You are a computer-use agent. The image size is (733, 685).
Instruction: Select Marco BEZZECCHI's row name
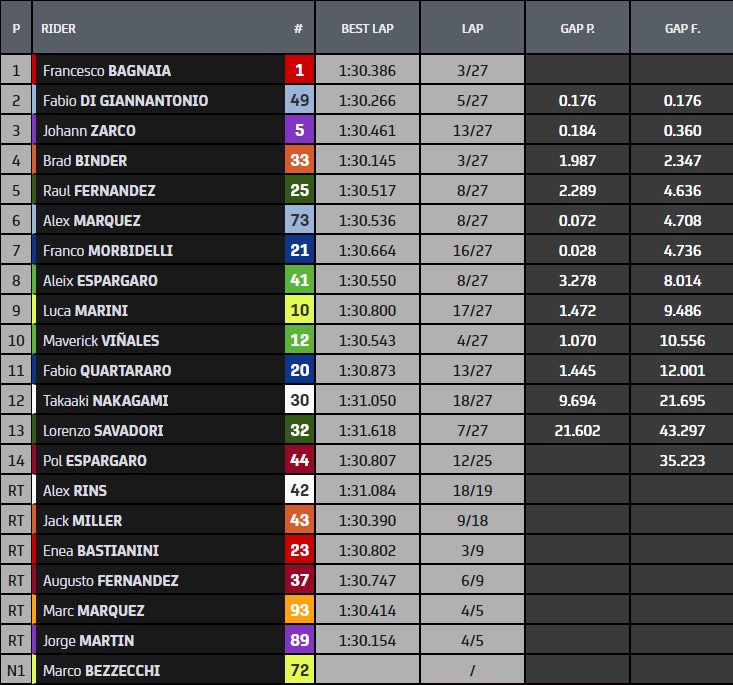(x=101, y=671)
